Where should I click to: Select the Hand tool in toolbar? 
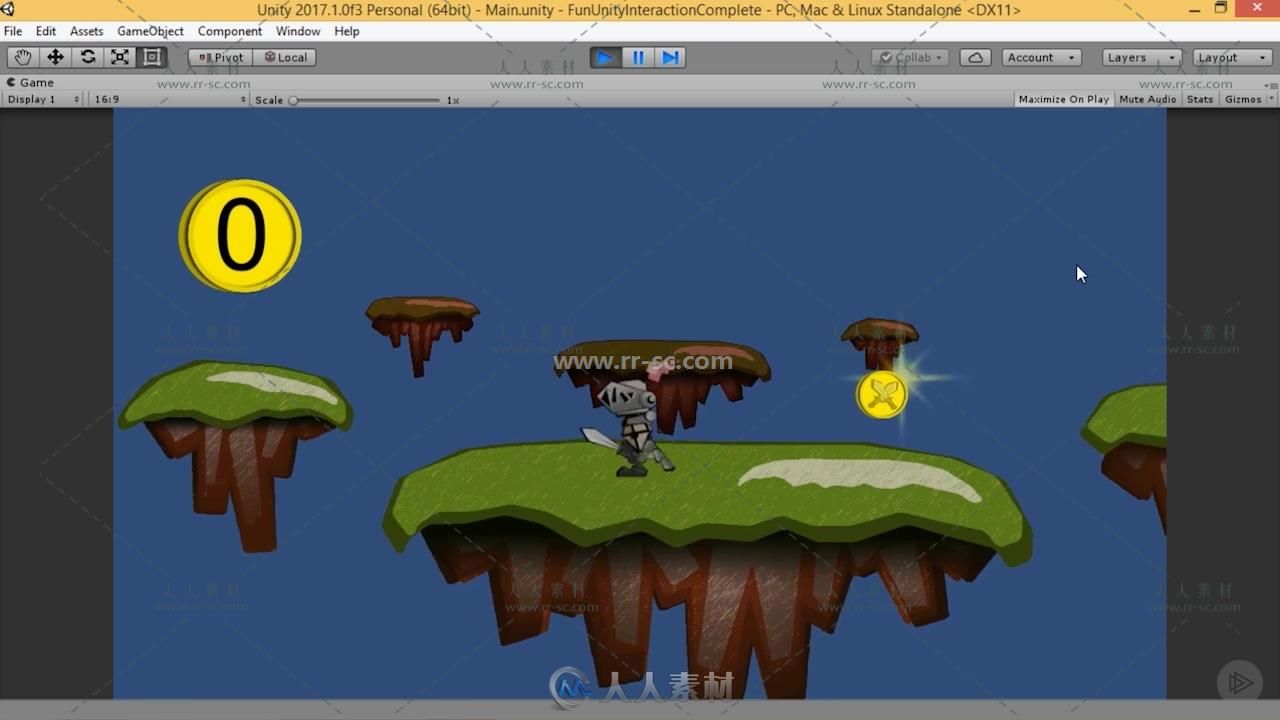click(x=23, y=57)
